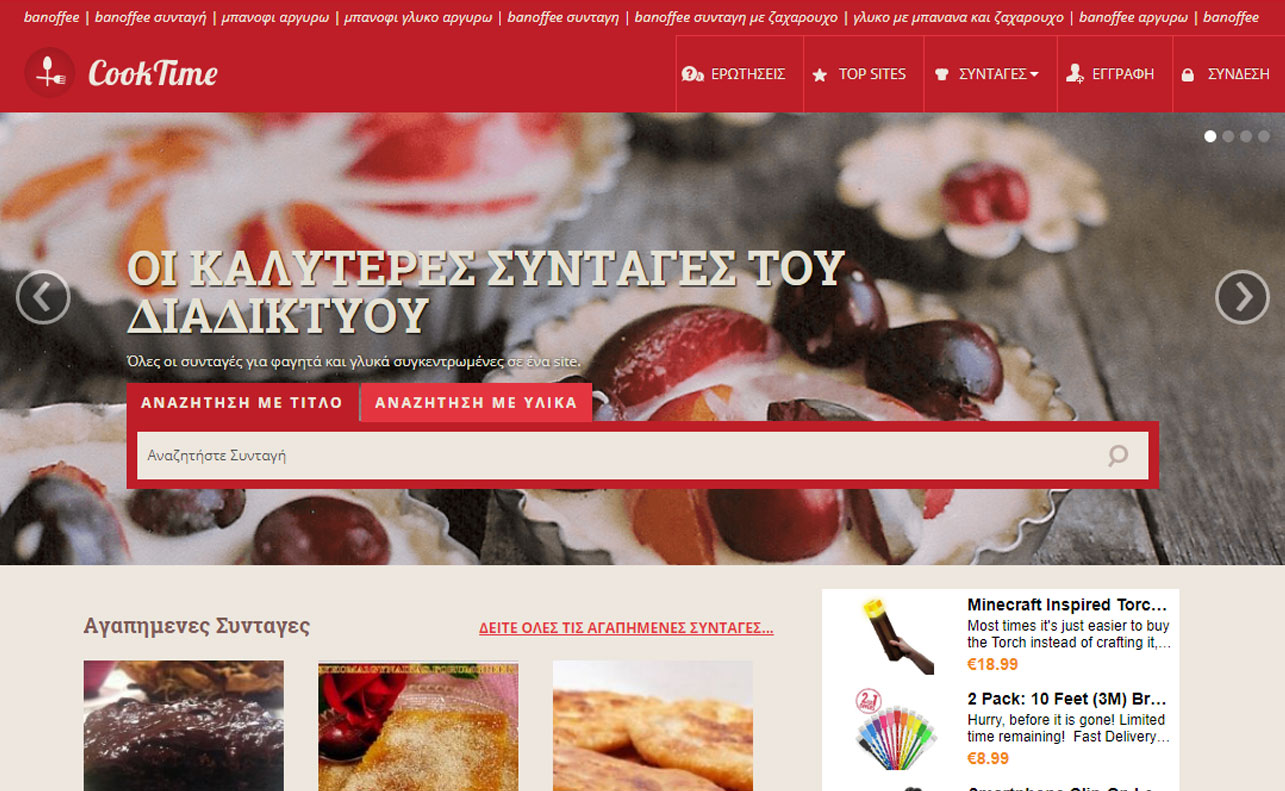Expand the ΣΥΝΤΑΓΕΣ dropdown menu
Viewport: 1285px width, 791px height.
coord(990,74)
